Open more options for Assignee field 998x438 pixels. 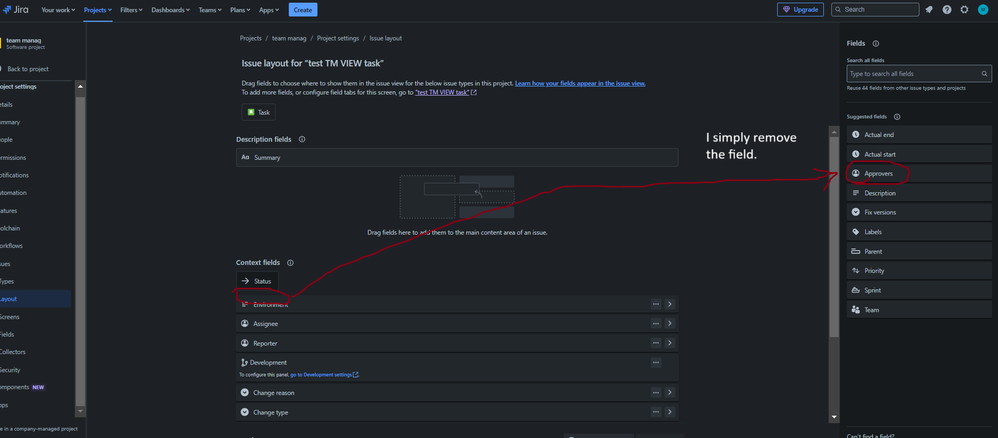pos(656,323)
